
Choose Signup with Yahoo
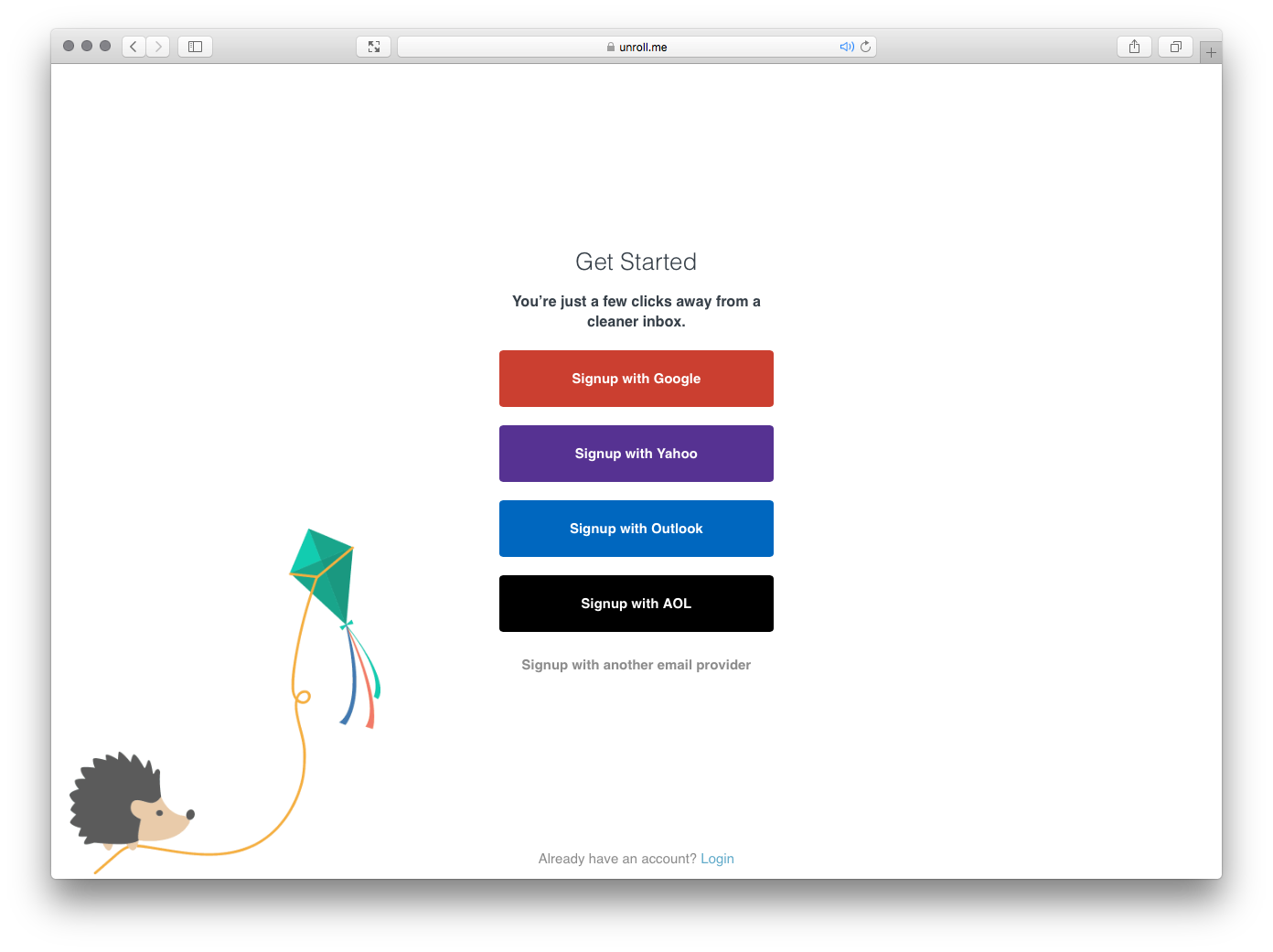pos(636,454)
